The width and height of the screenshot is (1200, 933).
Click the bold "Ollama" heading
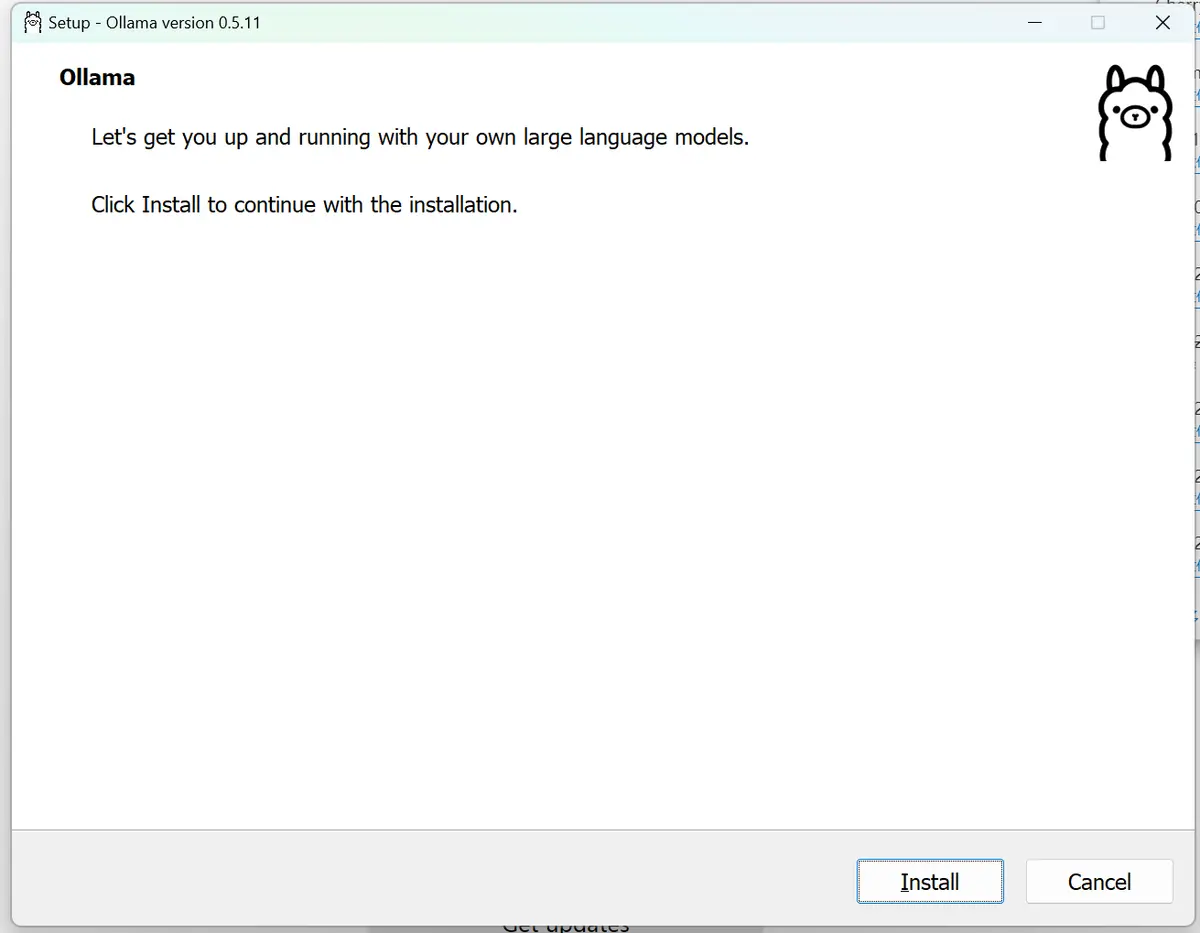97,77
